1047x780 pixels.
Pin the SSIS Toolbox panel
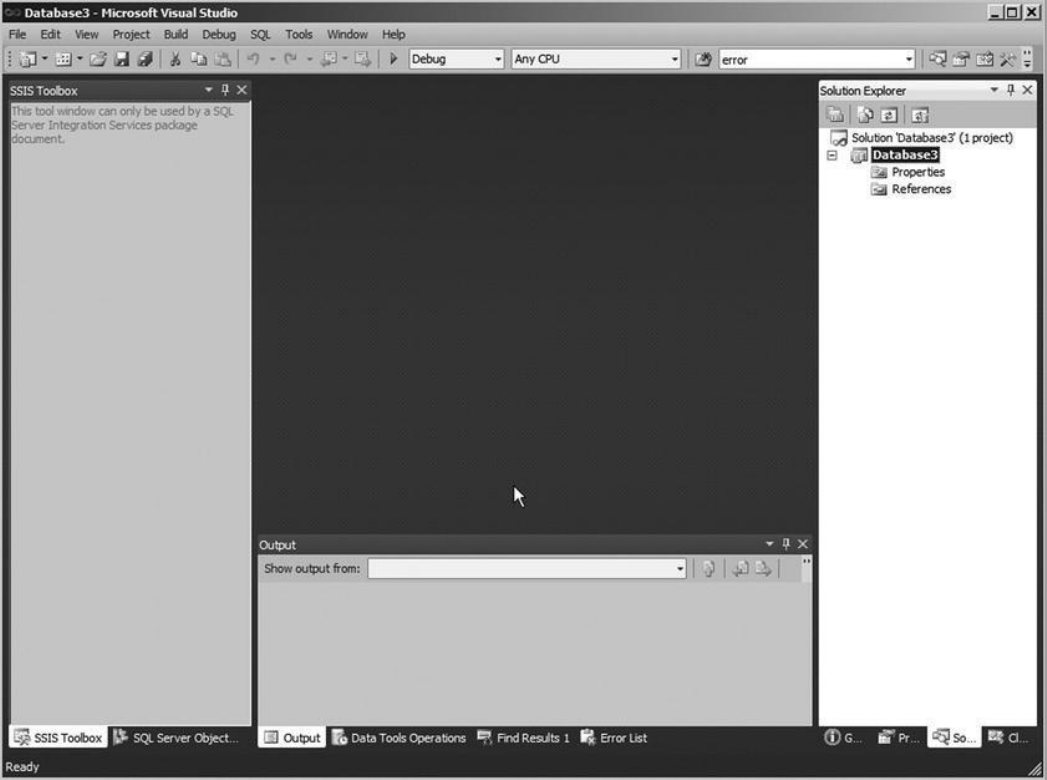point(225,89)
